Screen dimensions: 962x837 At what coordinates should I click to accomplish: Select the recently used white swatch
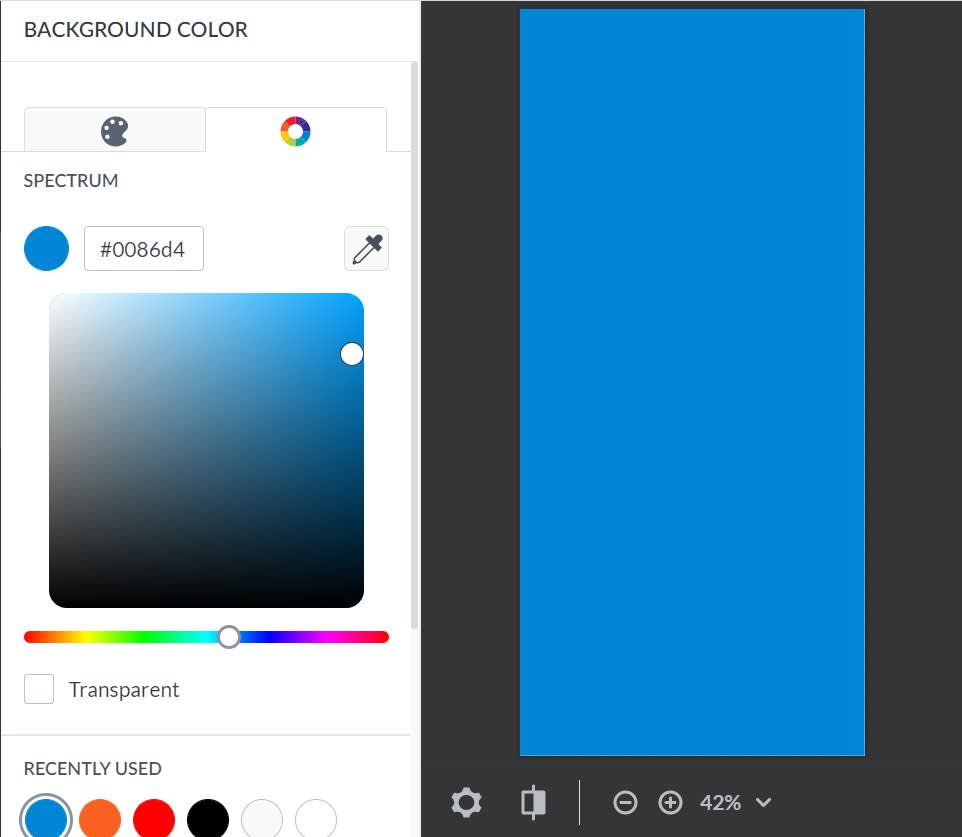[x=316, y=819]
